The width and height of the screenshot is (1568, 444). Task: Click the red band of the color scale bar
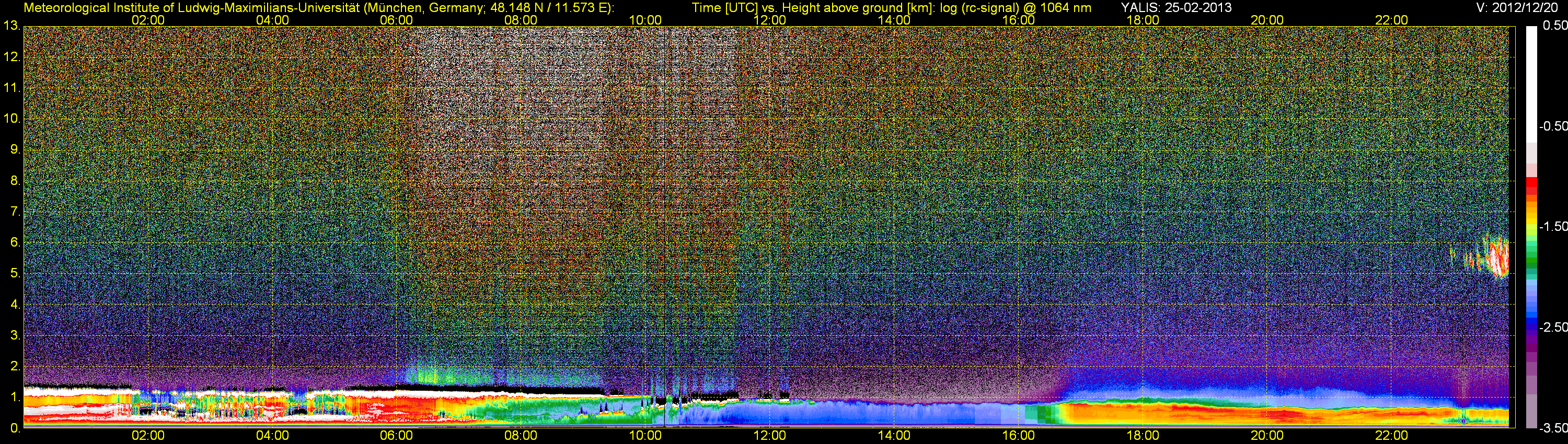1531,185
